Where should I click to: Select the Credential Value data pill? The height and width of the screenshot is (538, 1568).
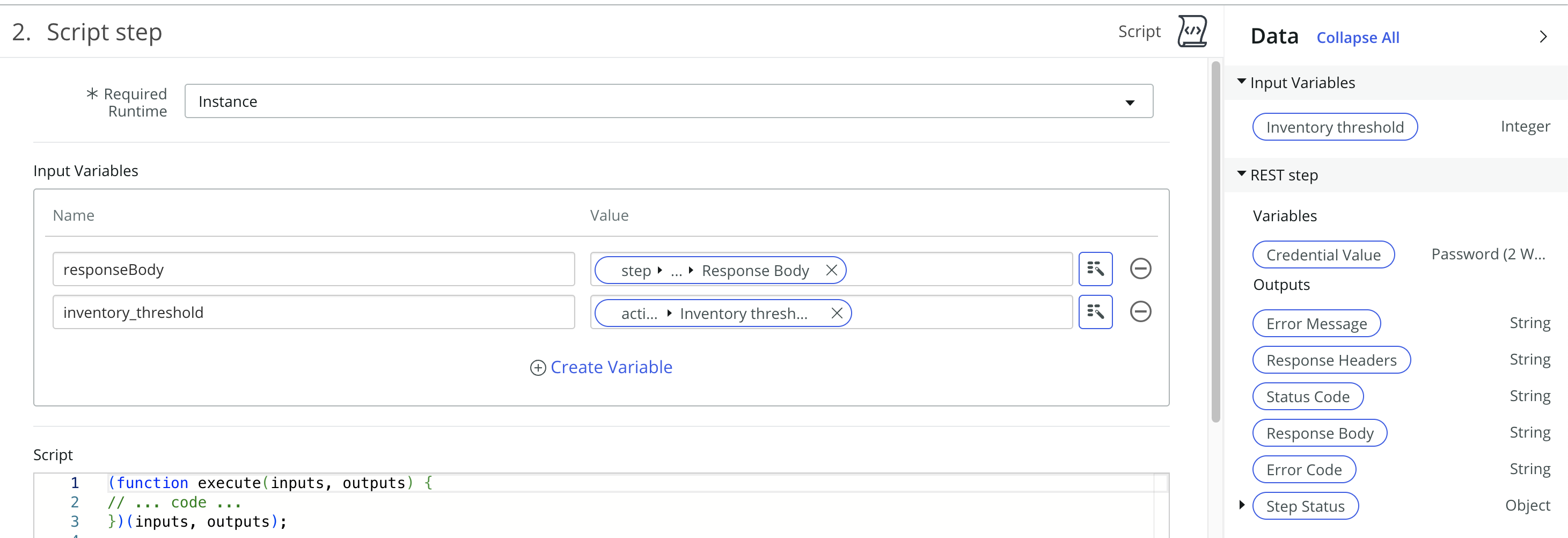pyautogui.click(x=1323, y=255)
